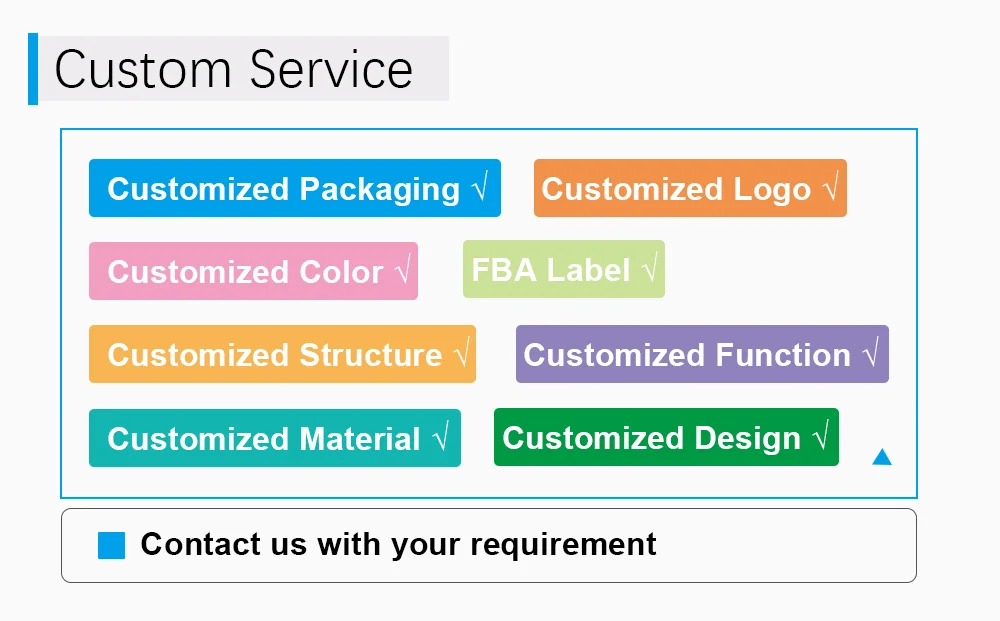1000x621 pixels.
Task: Click the checkmark on Customized Packaging
Action: pyautogui.click(x=480, y=188)
